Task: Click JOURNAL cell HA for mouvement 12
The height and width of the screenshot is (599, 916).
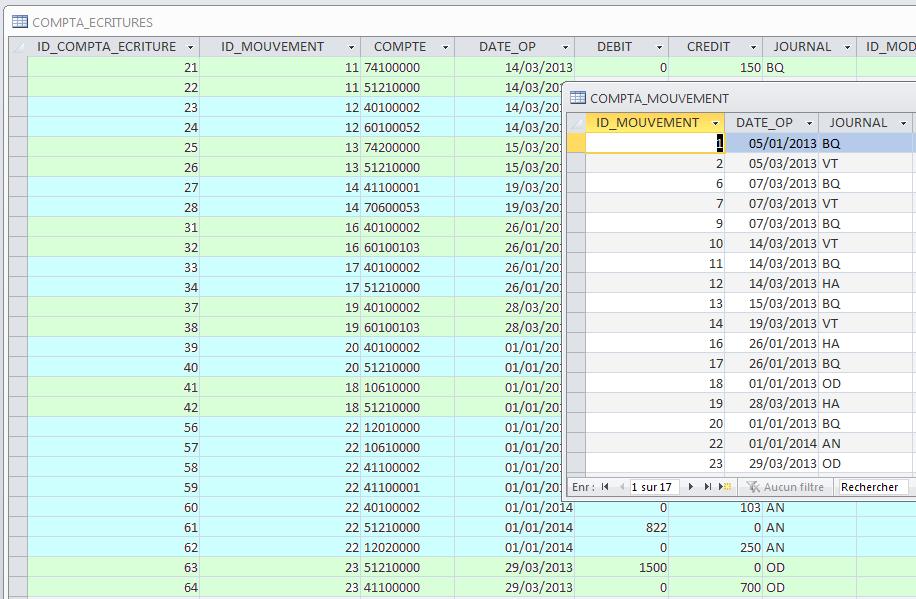Action: pos(865,283)
